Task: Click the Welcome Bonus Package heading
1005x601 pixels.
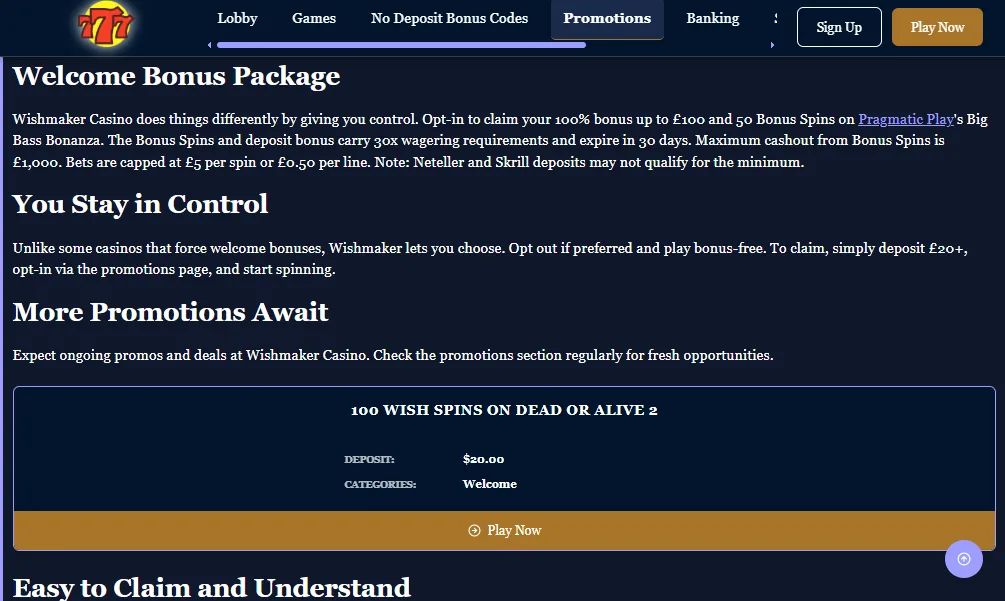Action: tap(176, 76)
